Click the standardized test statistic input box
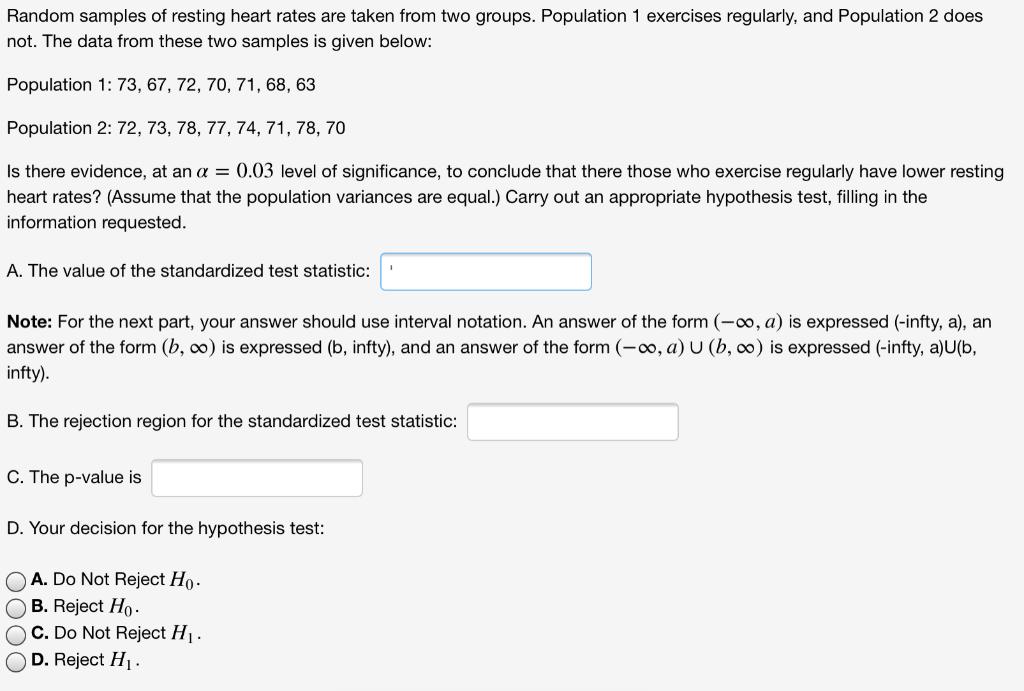This screenshot has width=1024, height=691. pyautogui.click(x=486, y=271)
